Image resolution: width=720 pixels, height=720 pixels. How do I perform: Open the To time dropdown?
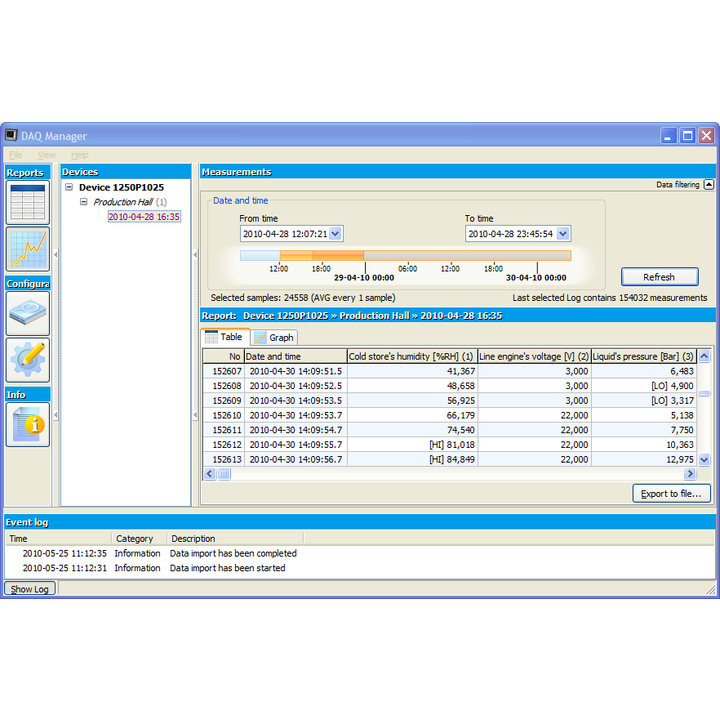[x=563, y=234]
